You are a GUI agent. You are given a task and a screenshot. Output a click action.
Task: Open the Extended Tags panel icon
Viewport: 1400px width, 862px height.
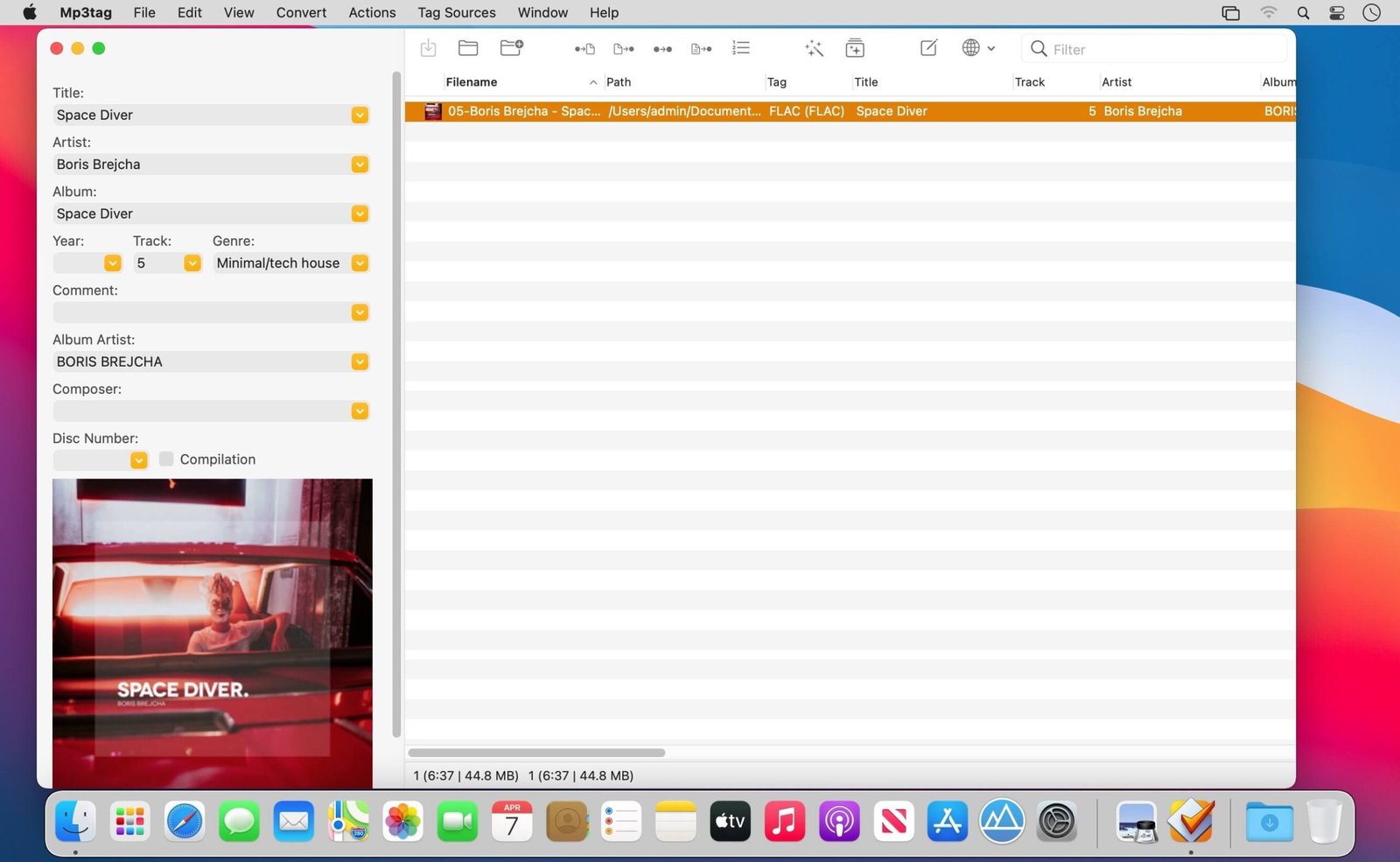[854, 48]
